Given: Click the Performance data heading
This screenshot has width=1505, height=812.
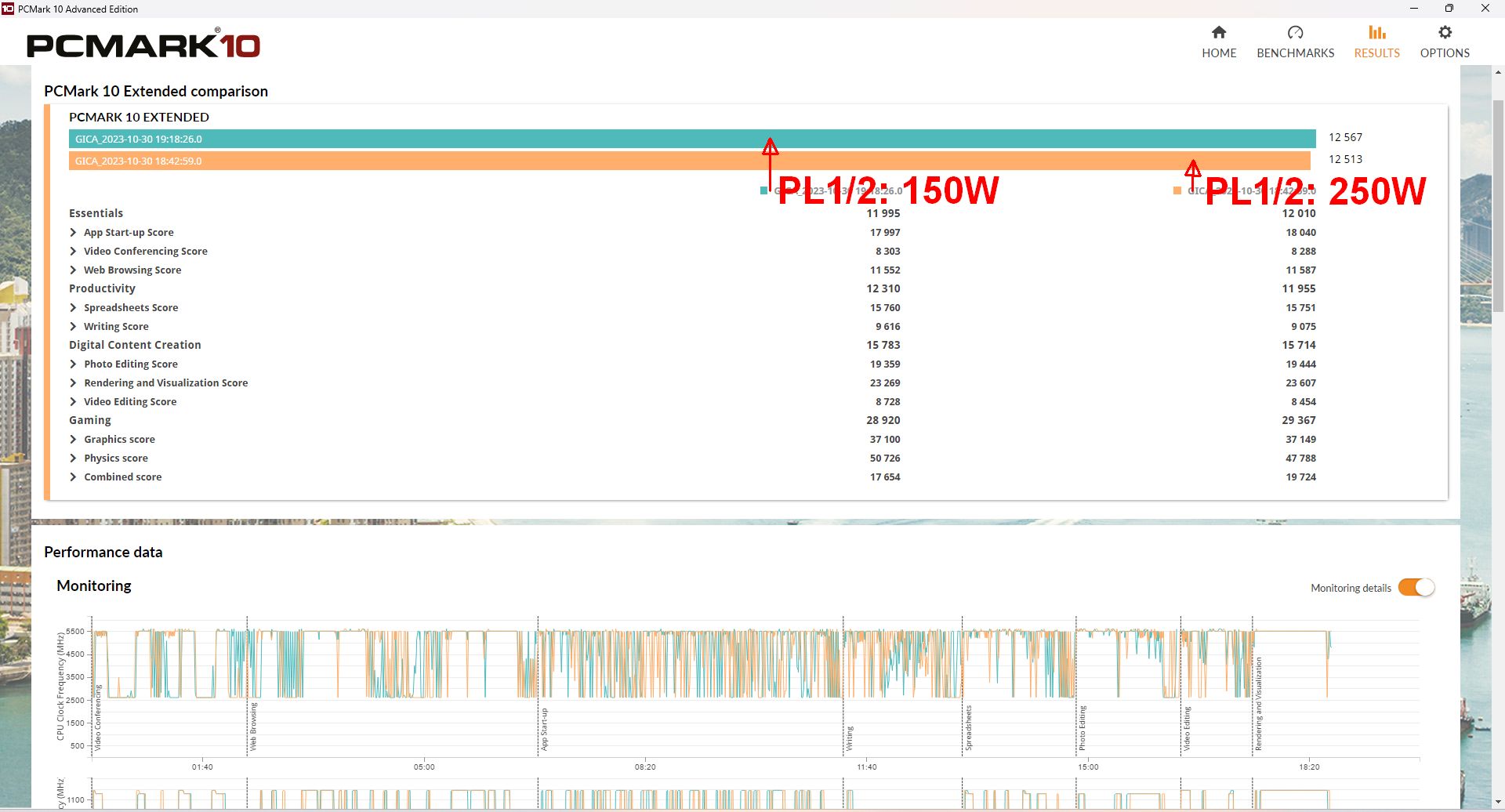Looking at the screenshot, I should point(103,552).
